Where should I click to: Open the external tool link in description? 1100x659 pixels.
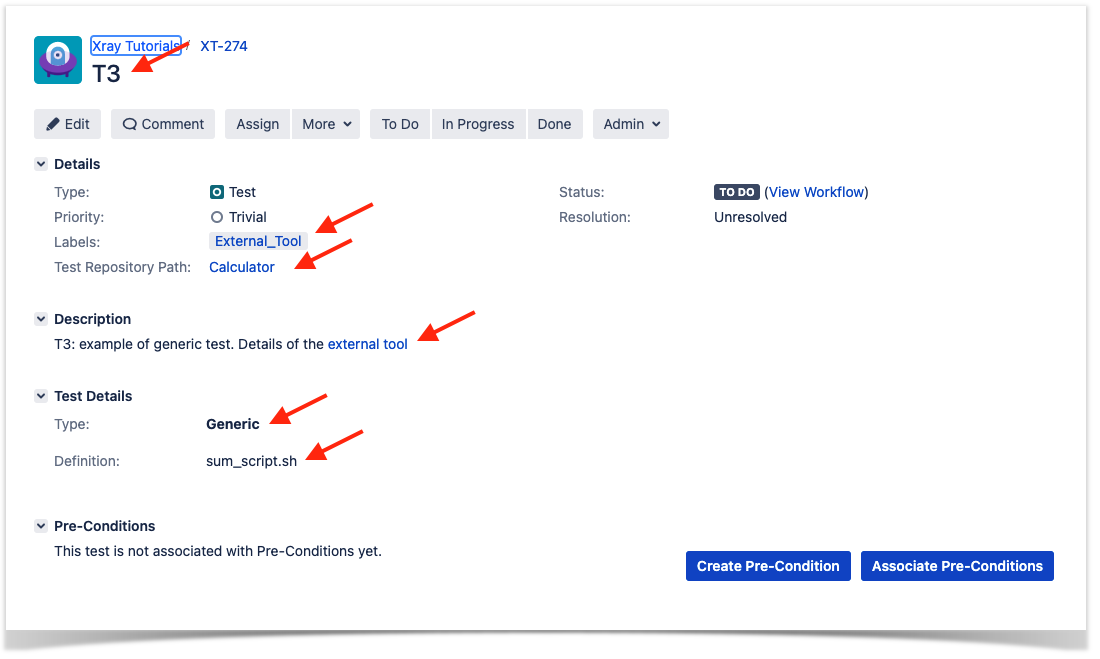click(x=368, y=345)
